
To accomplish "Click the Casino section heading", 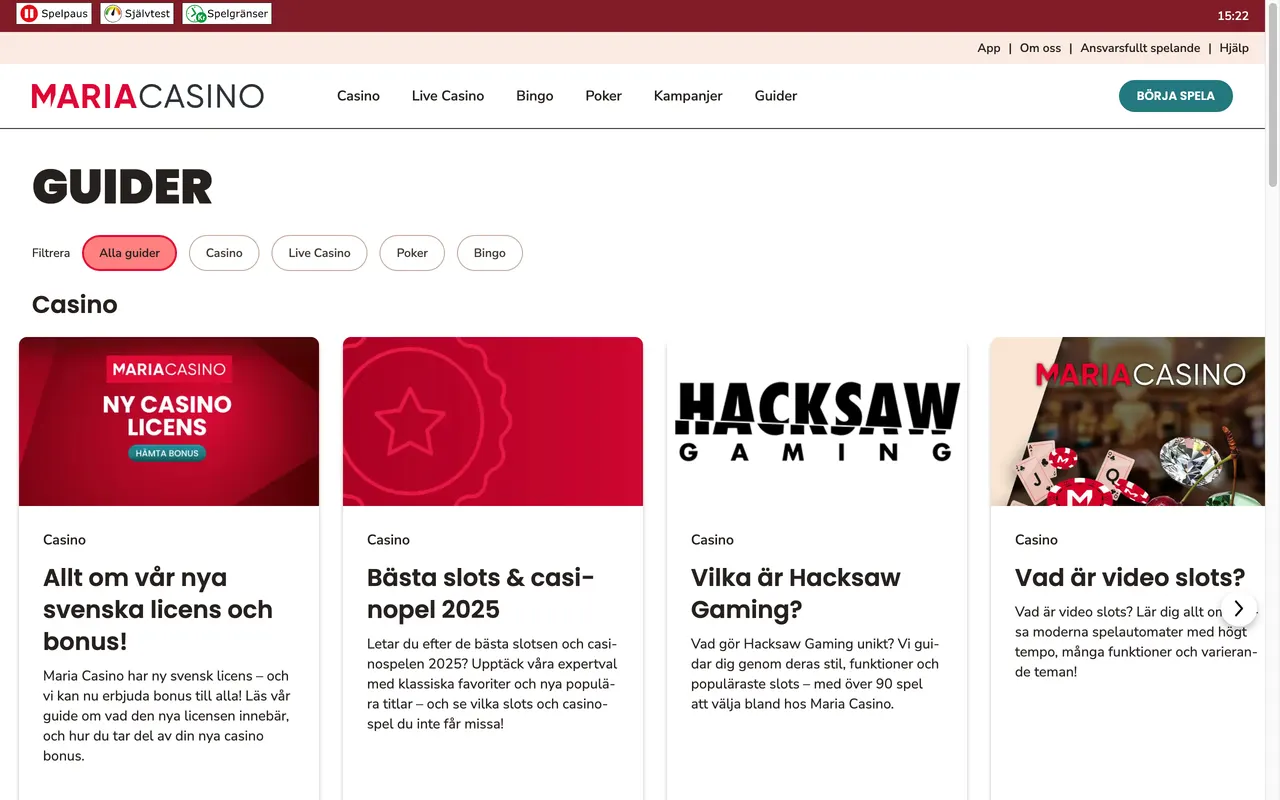I will (x=75, y=304).
